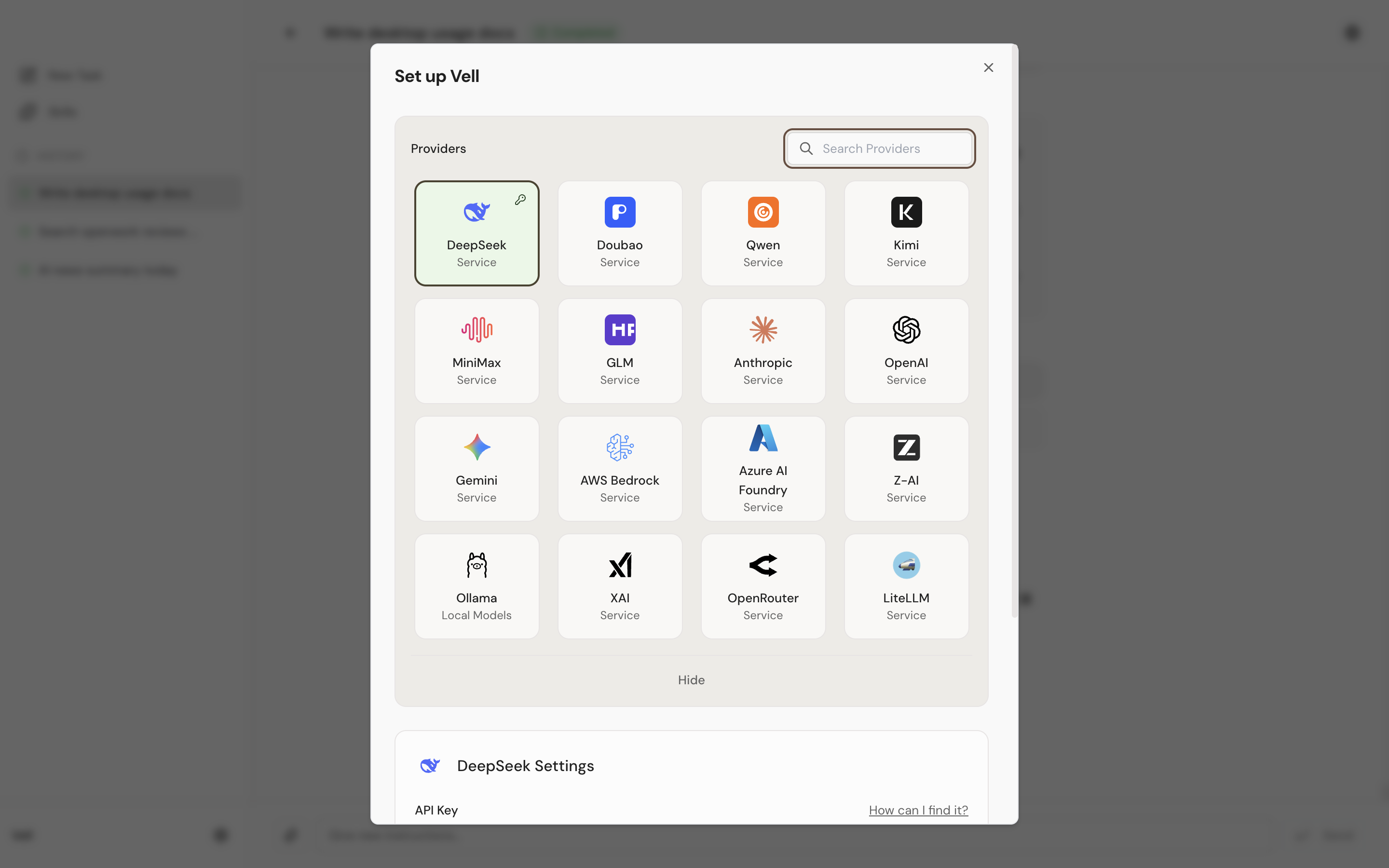
Task: Select the AWS Bedrock brain logo
Action: (620, 447)
